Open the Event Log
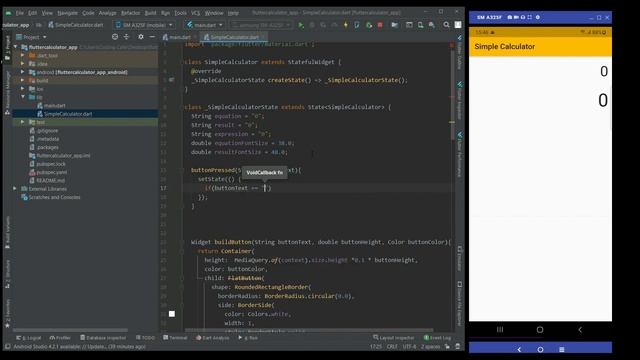The height and width of the screenshot is (360, 640). tap(437, 338)
